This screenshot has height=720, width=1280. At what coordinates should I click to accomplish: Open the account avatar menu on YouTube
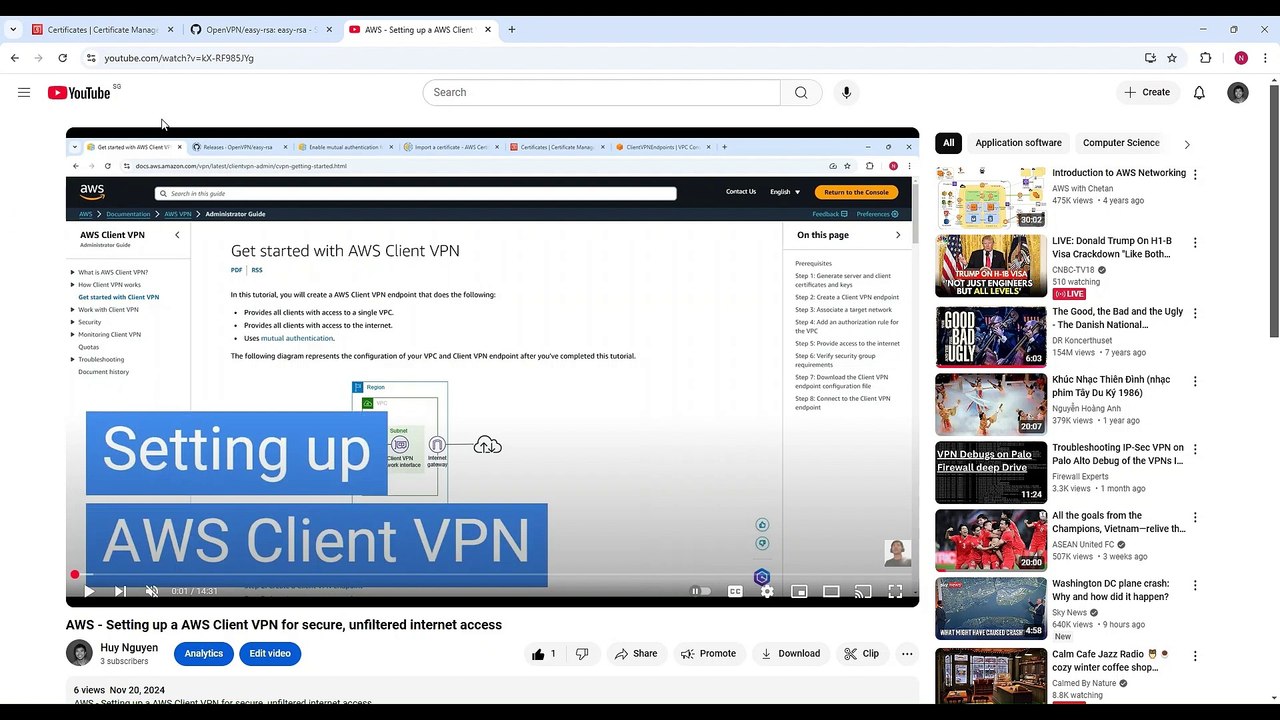tap(1238, 92)
